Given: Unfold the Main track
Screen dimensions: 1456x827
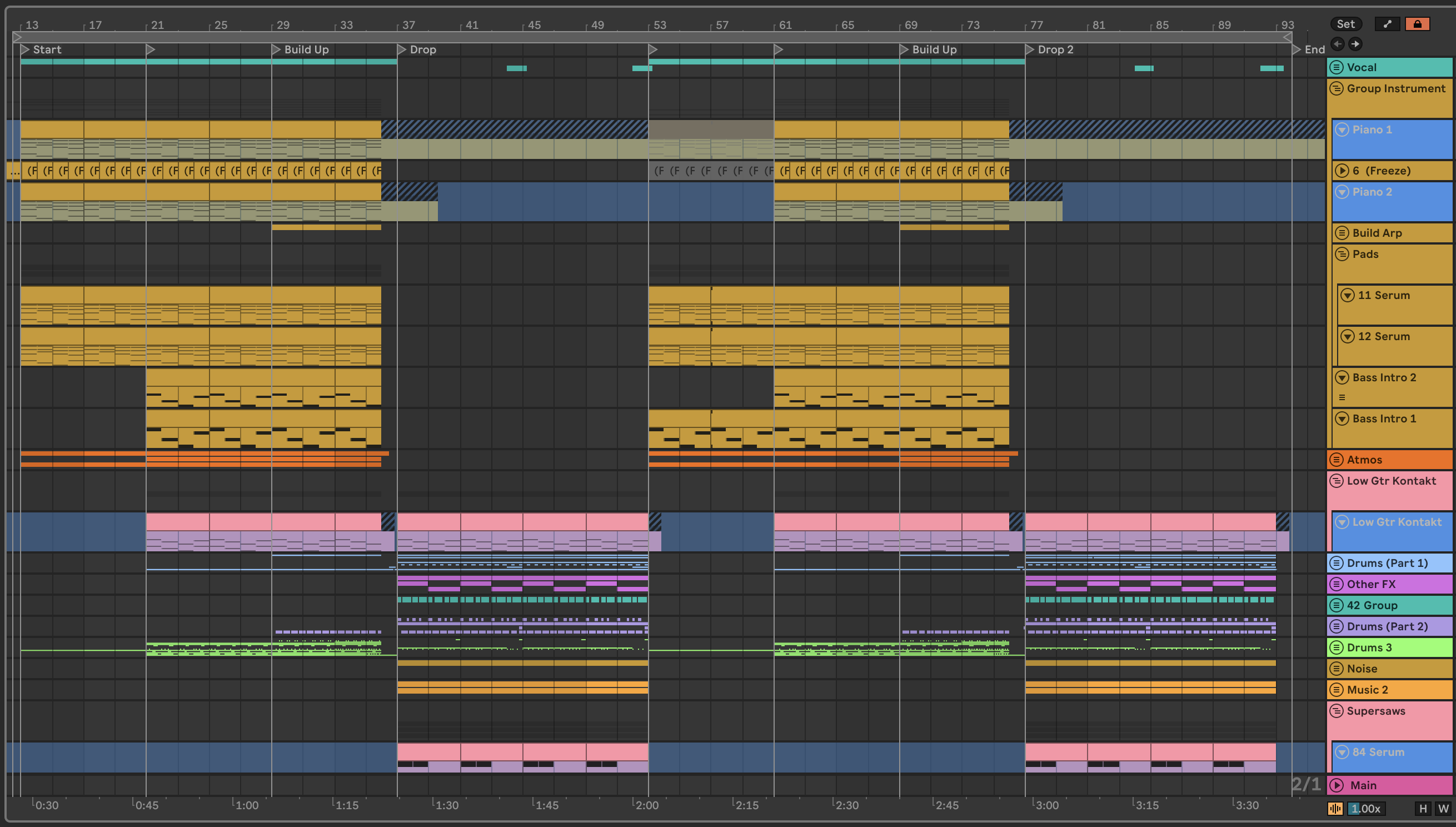Looking at the screenshot, I should tap(1336, 785).
